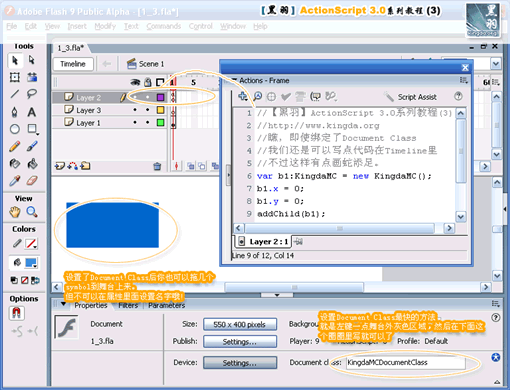Insert a layer folder
The height and width of the screenshot is (390, 510).
point(85,166)
